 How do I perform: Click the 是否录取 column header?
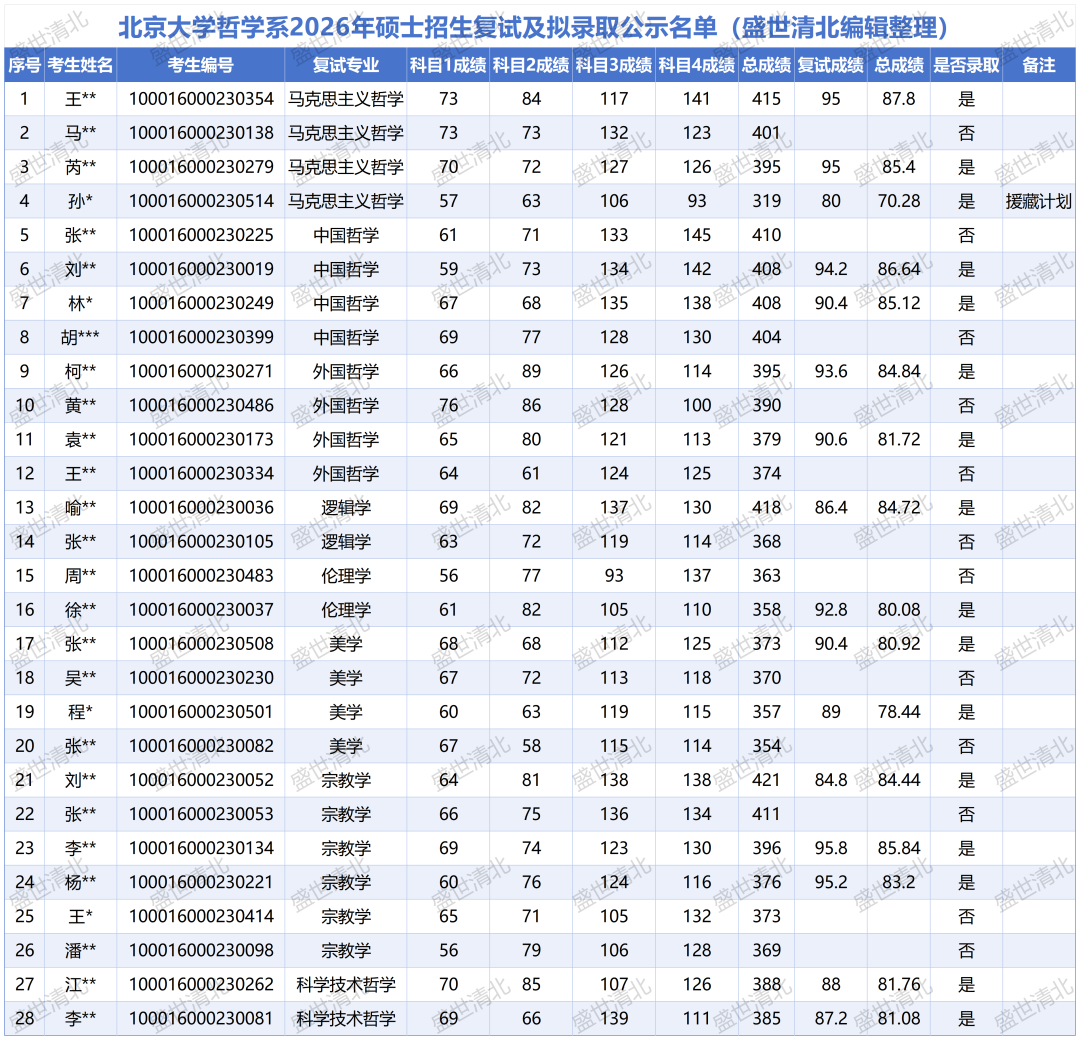point(965,65)
